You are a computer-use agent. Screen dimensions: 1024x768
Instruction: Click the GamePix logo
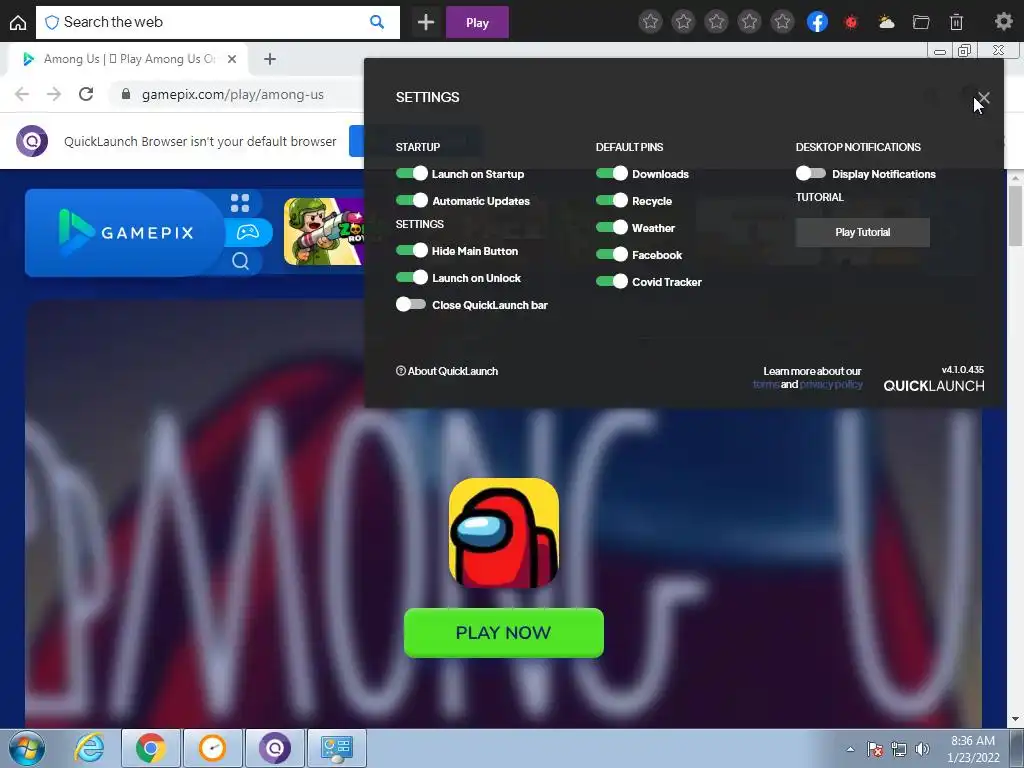(x=126, y=232)
